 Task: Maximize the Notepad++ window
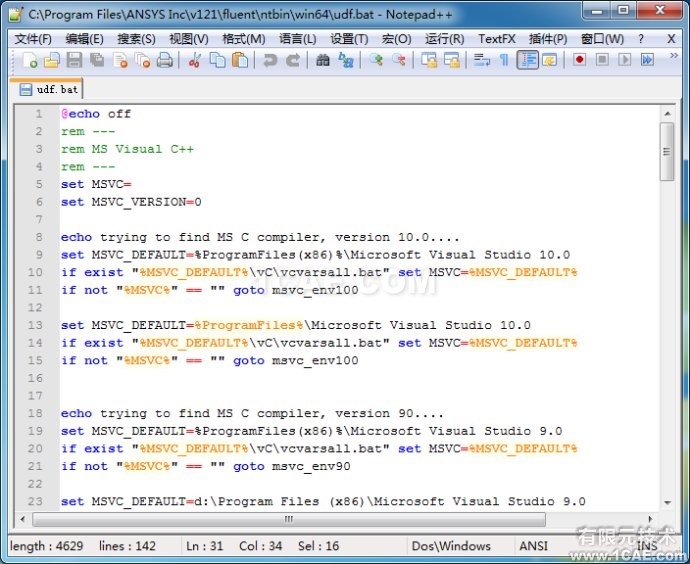point(623,11)
